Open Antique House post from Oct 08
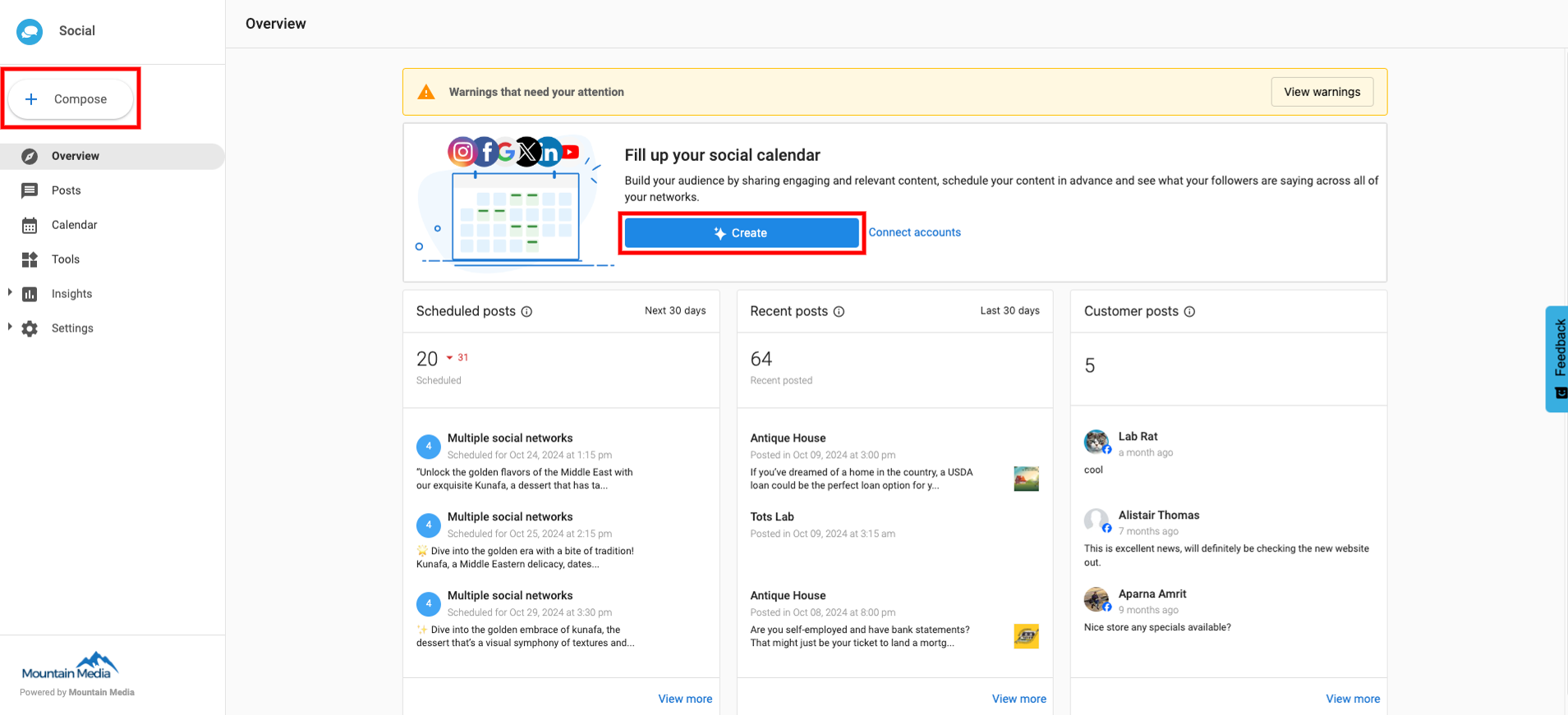The width and height of the screenshot is (1568, 715). tap(894, 619)
